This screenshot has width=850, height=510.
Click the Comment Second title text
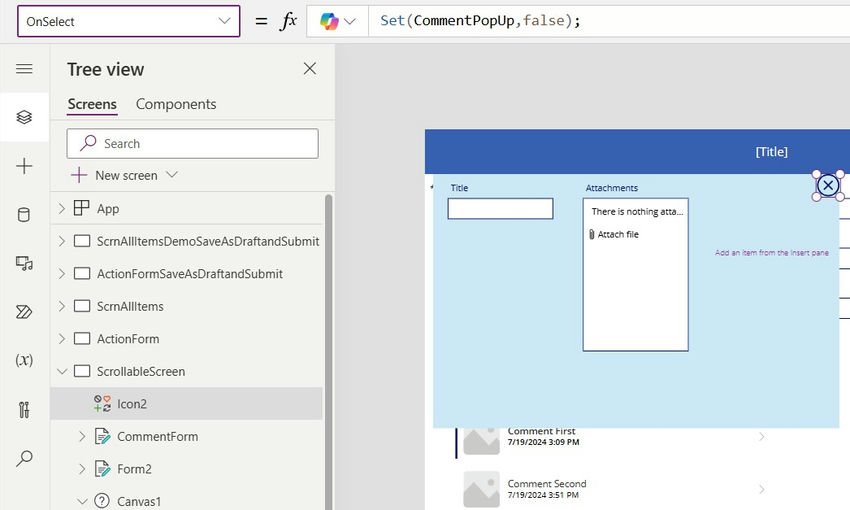[547, 483]
